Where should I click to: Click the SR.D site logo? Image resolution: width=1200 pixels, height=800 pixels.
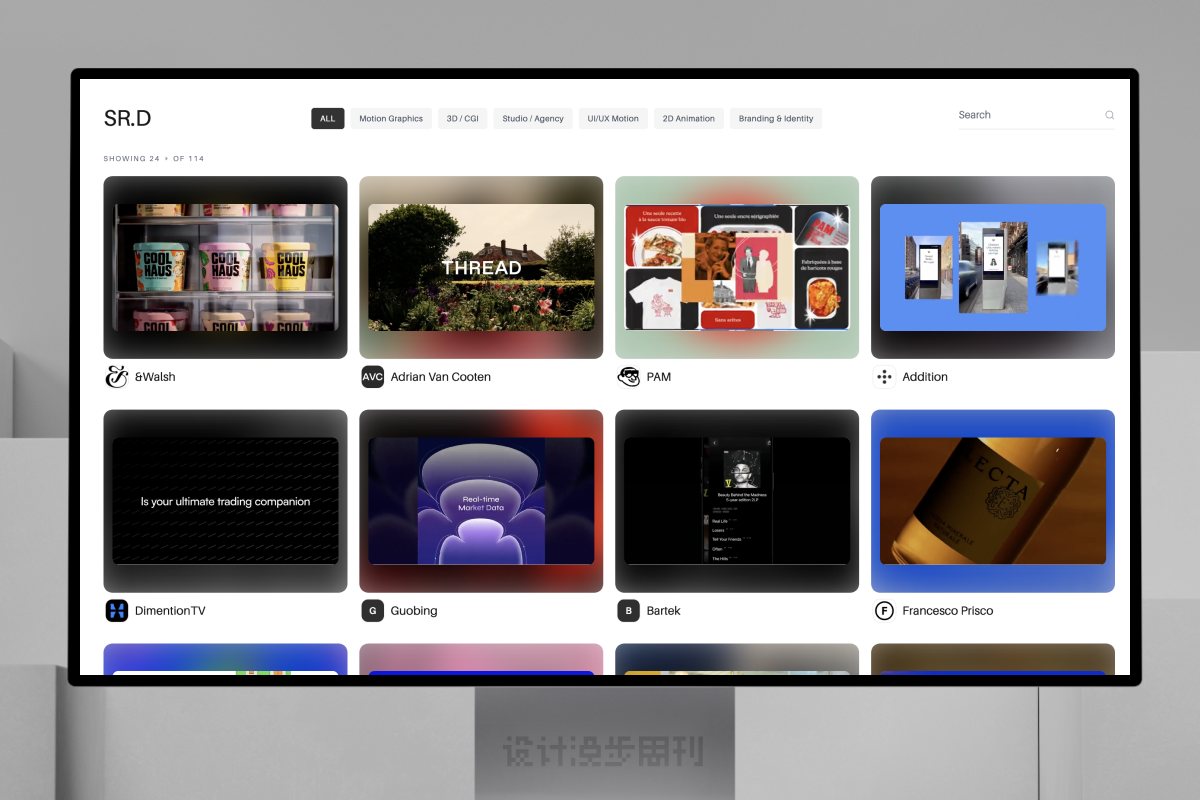(127, 118)
